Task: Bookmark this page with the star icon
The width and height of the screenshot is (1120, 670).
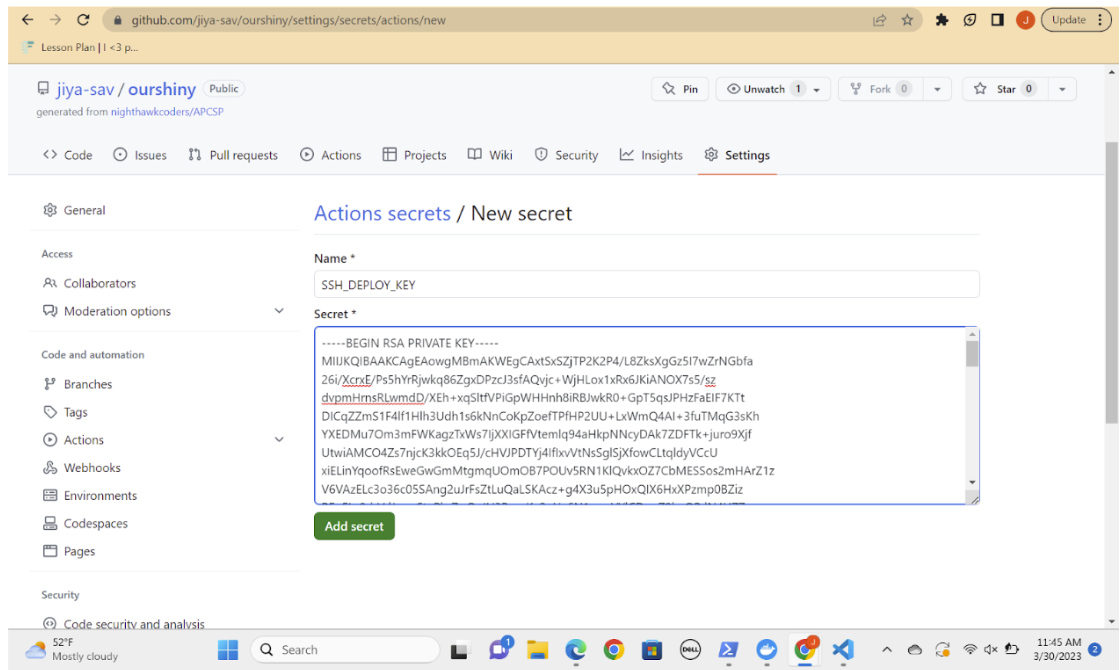Action: (907, 20)
